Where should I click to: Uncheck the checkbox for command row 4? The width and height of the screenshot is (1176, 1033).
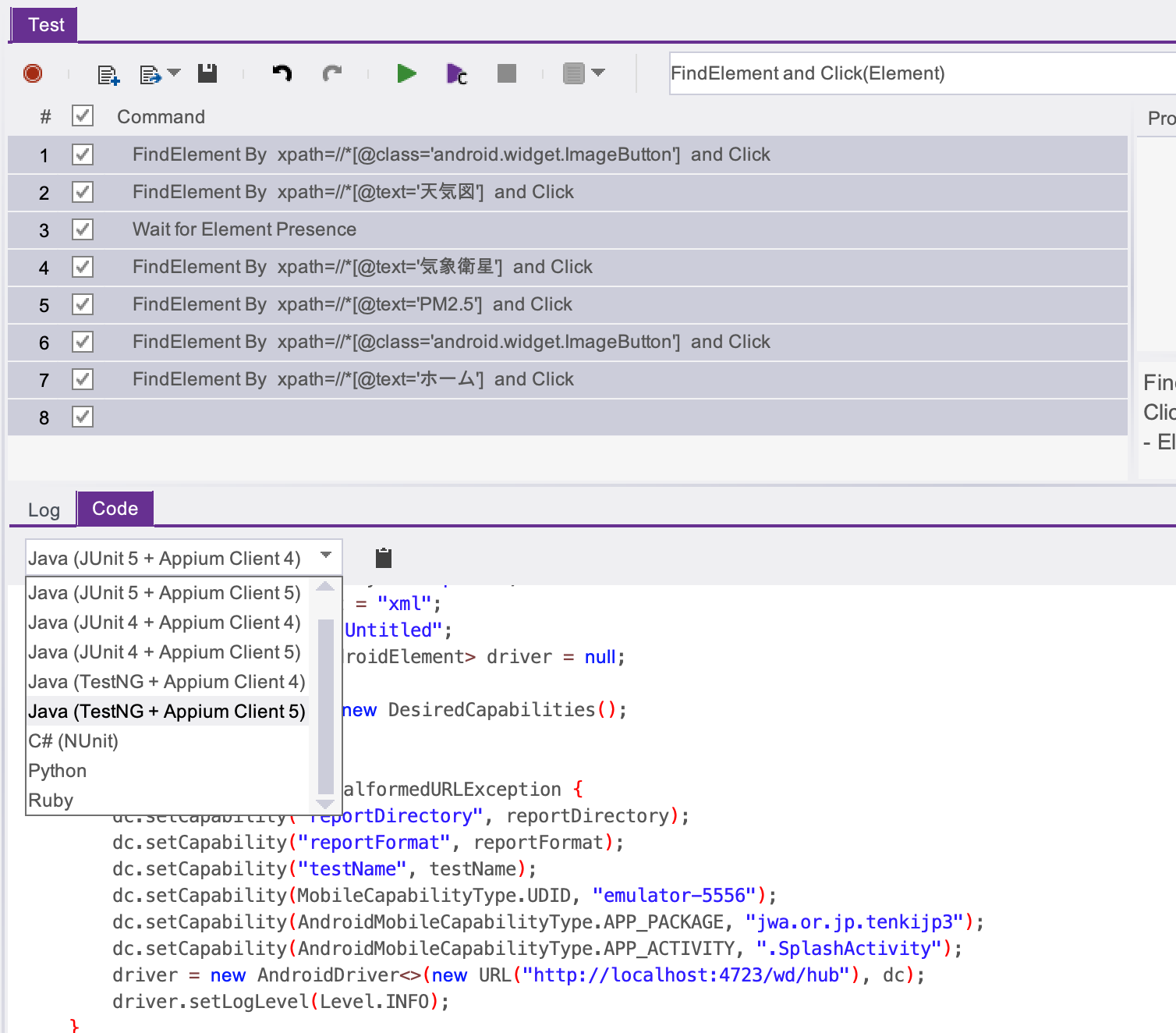(83, 267)
